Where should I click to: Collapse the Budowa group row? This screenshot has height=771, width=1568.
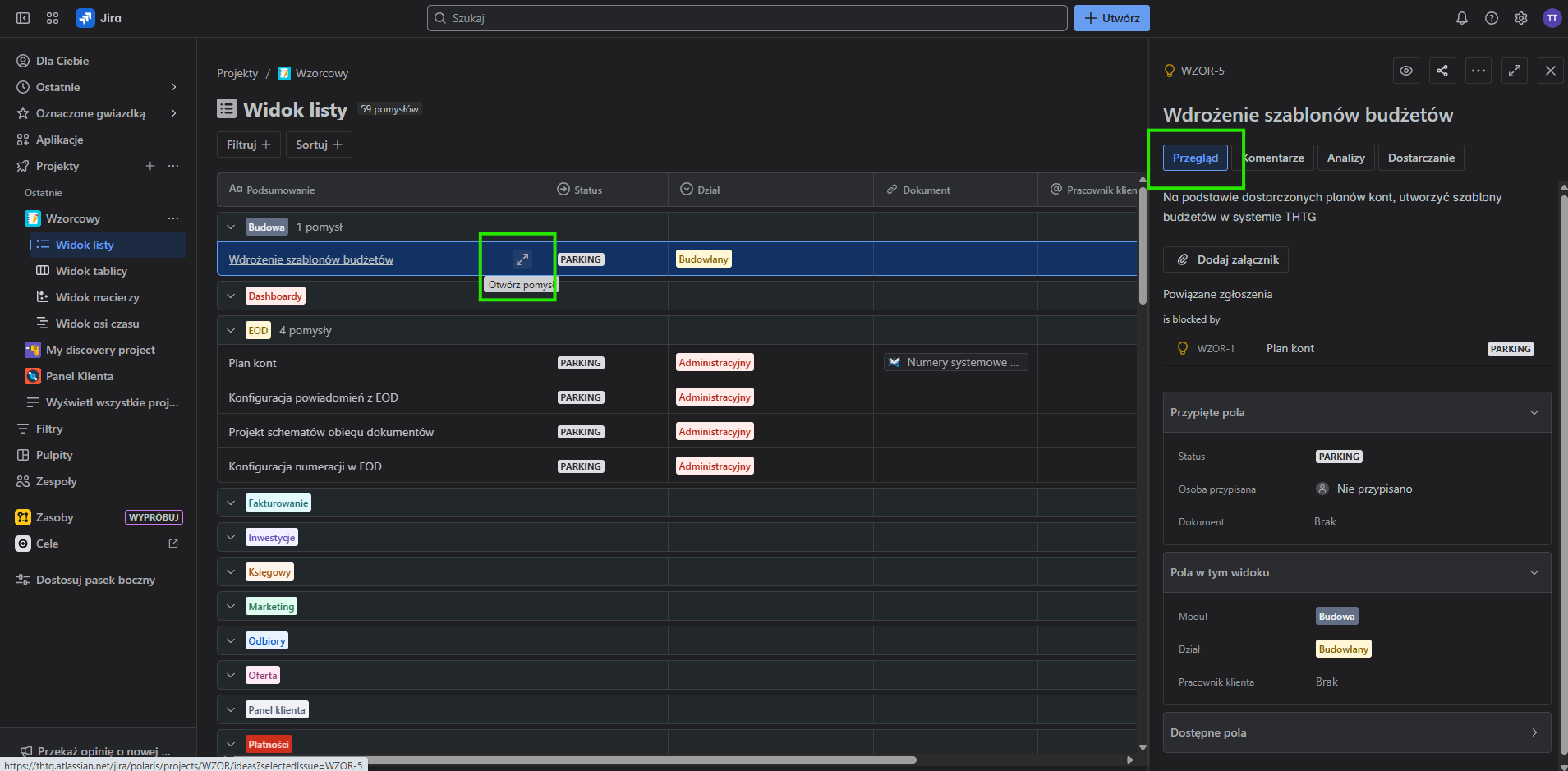(x=231, y=227)
